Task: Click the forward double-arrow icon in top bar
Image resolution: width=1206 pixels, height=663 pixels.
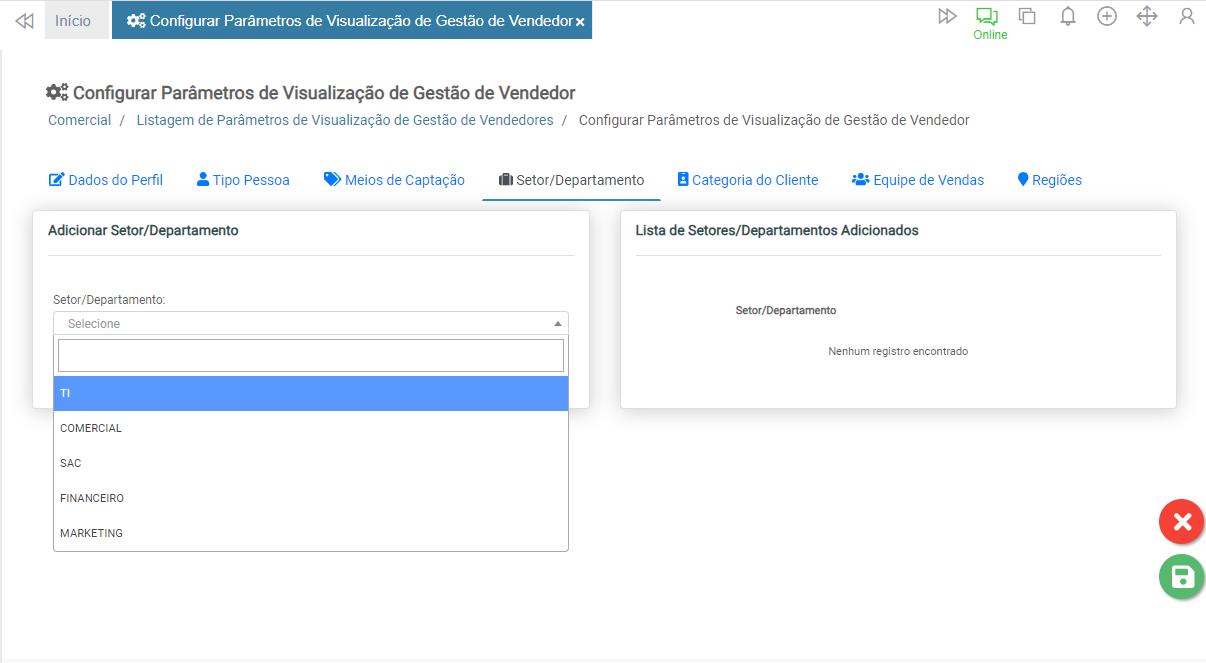Action: [x=947, y=16]
